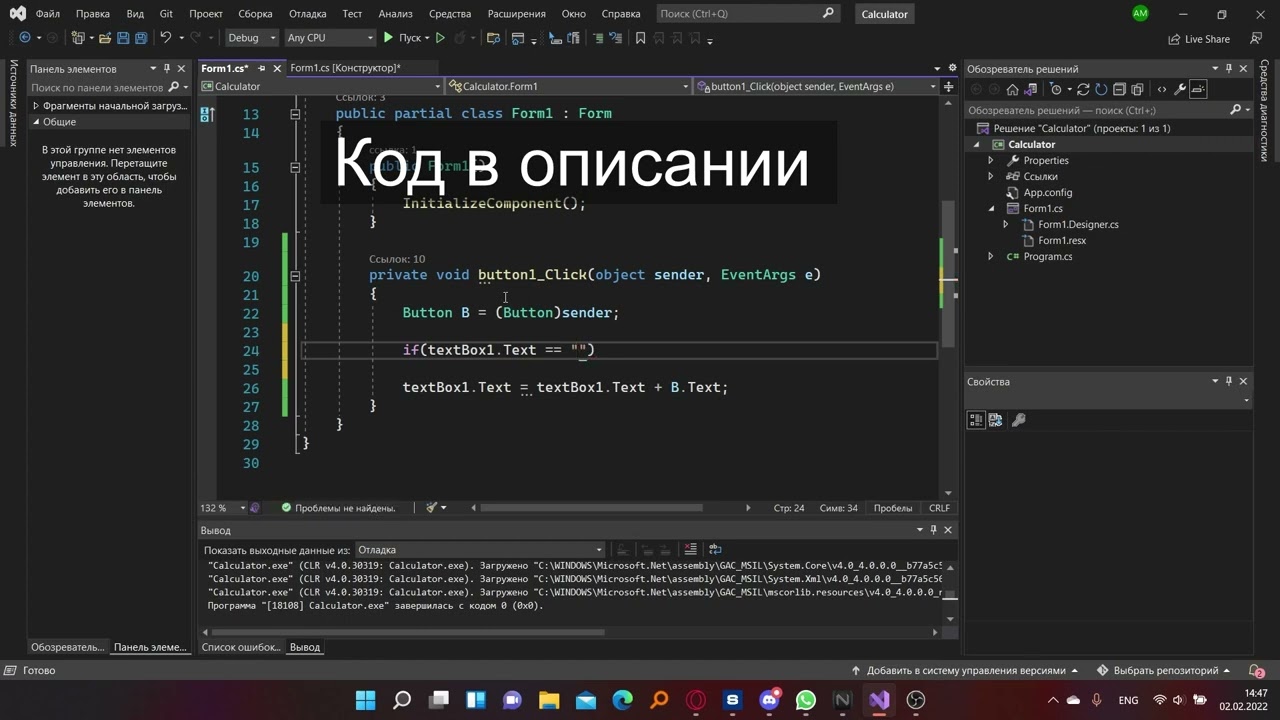Click Home icon in Solution Explorer toolbar
This screenshot has height=720, width=1280.
click(x=1012, y=90)
